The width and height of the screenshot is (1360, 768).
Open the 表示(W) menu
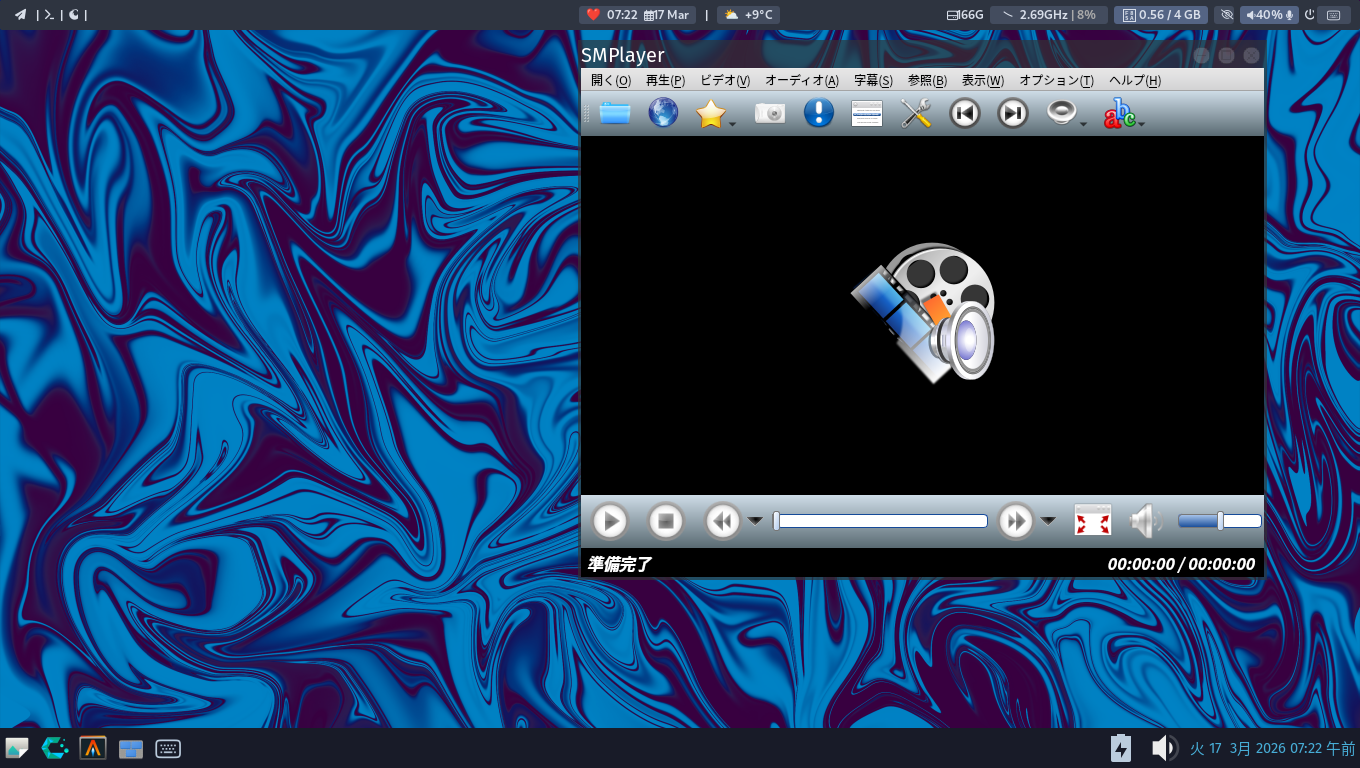tap(982, 80)
